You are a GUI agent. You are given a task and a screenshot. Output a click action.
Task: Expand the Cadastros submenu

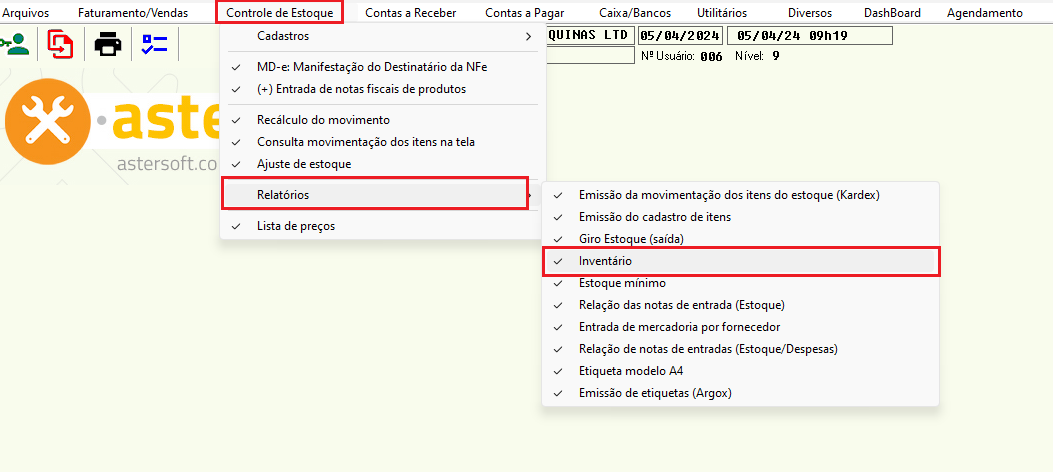tap(383, 36)
